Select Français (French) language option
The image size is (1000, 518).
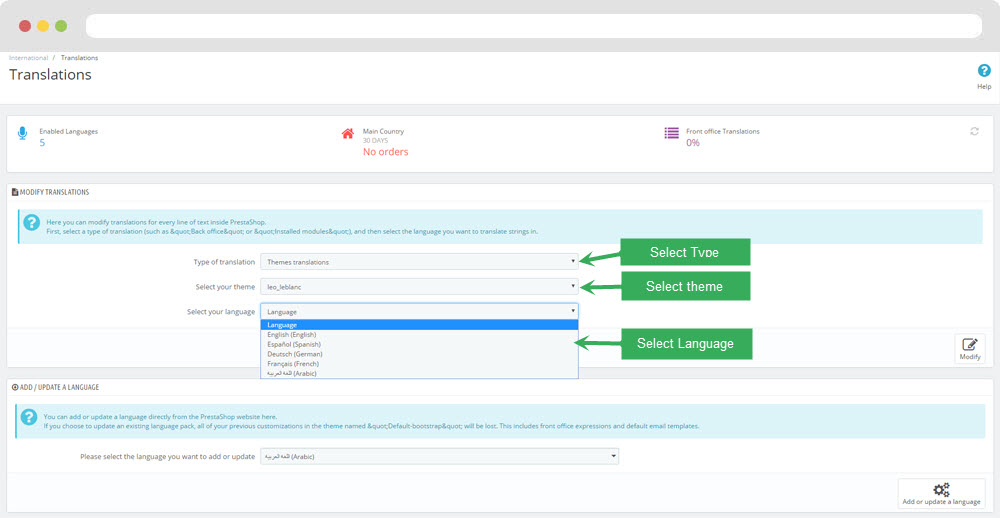pyautogui.click(x=293, y=364)
